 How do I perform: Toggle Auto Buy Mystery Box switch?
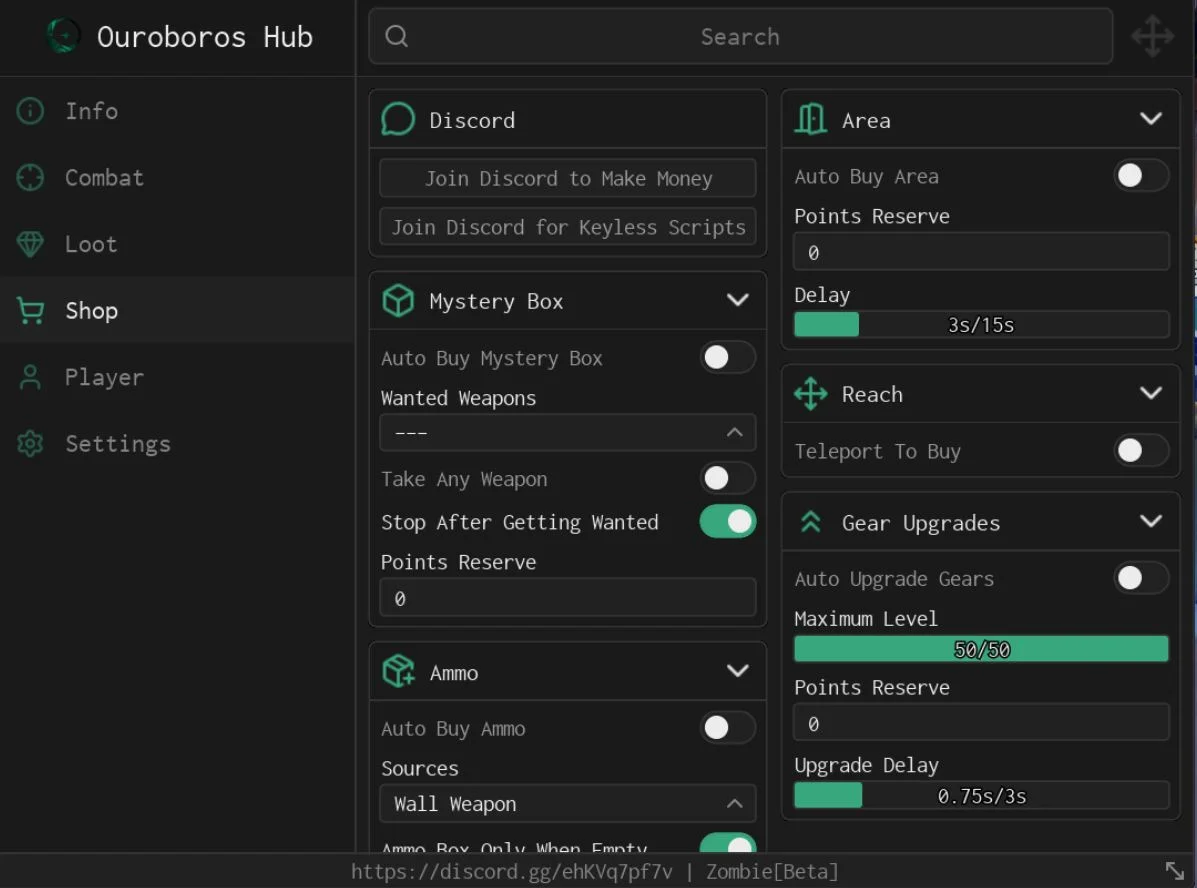coord(728,357)
